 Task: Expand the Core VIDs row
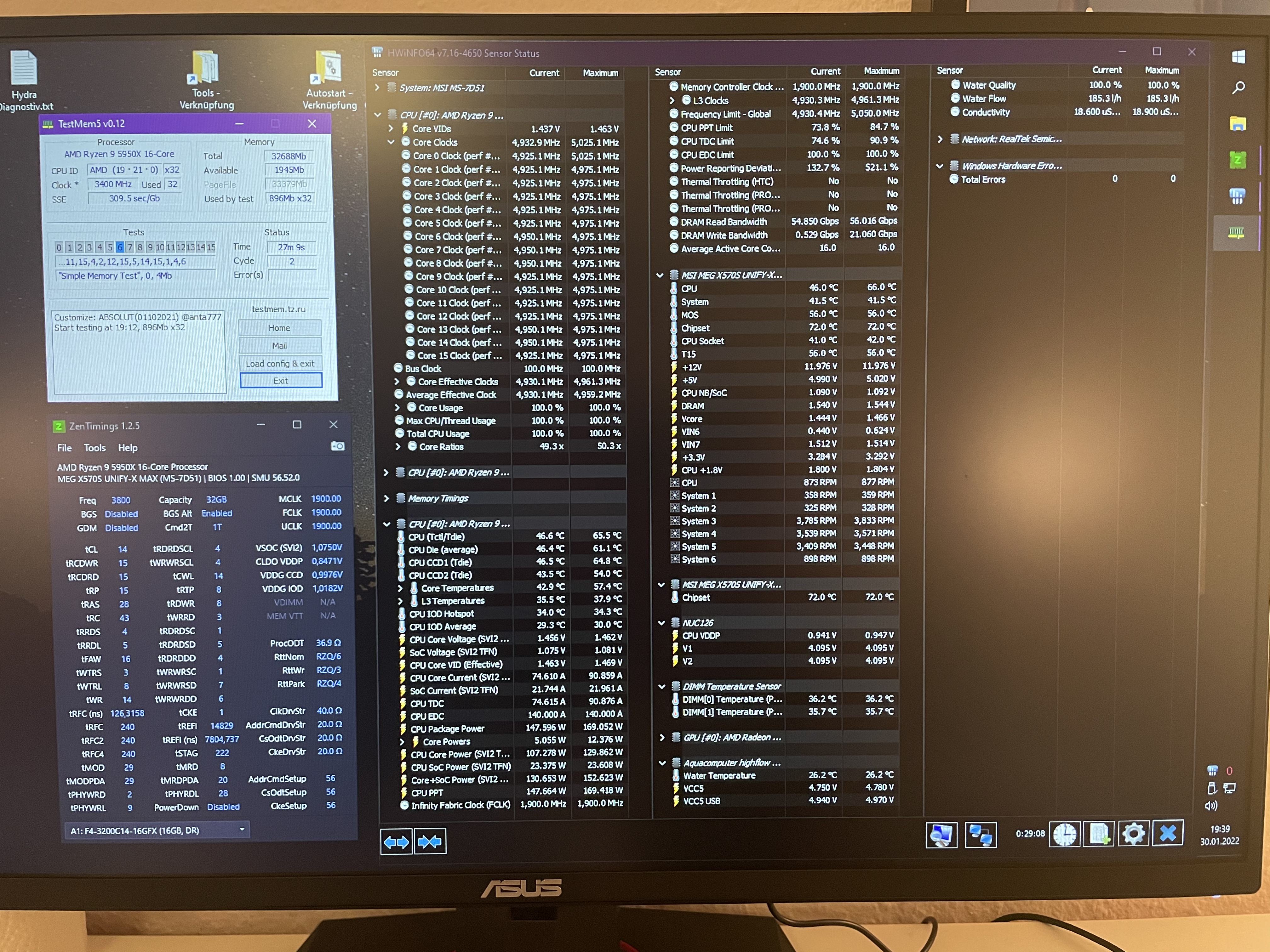coord(391,128)
